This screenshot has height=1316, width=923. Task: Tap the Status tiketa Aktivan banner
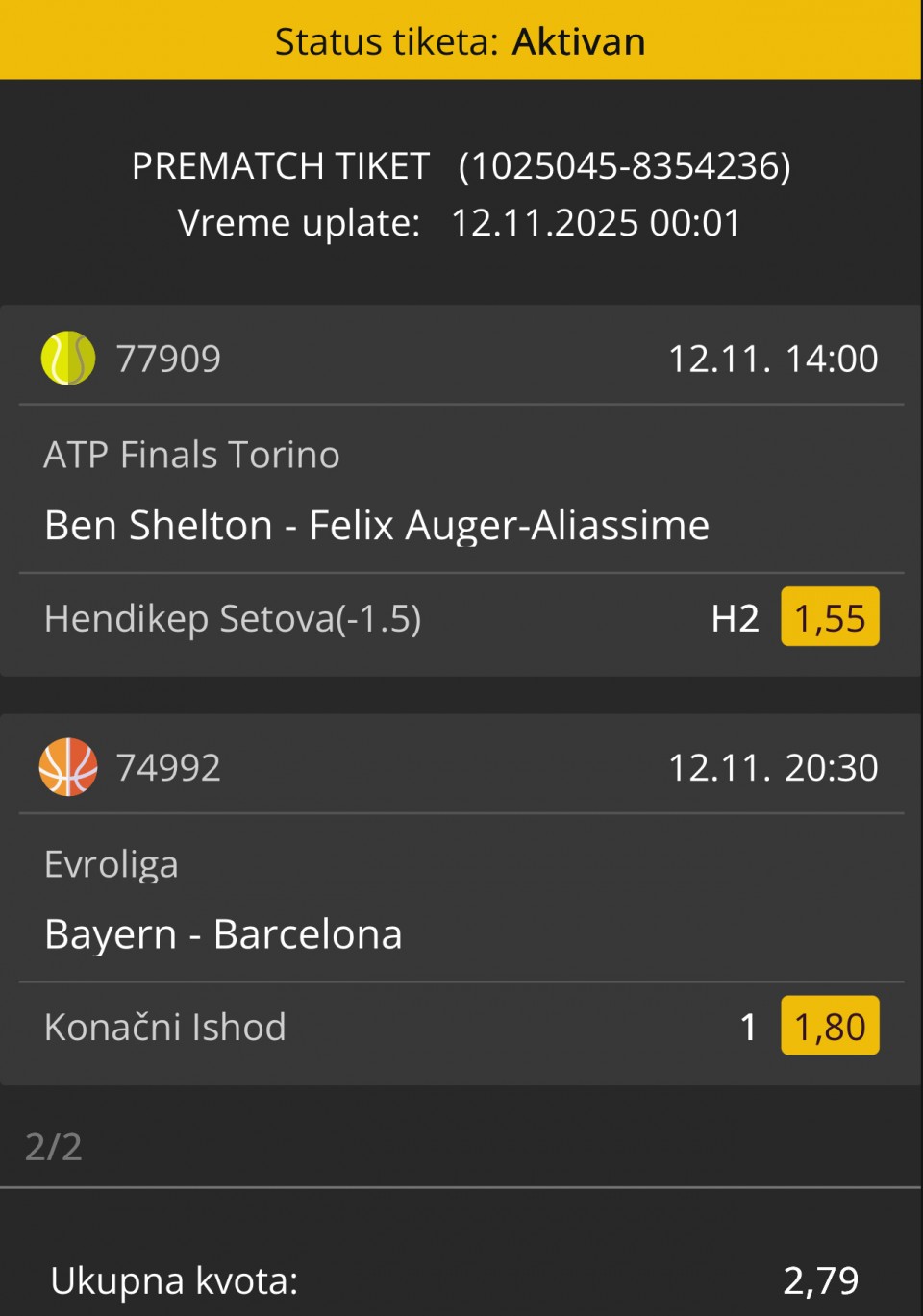pos(461,41)
